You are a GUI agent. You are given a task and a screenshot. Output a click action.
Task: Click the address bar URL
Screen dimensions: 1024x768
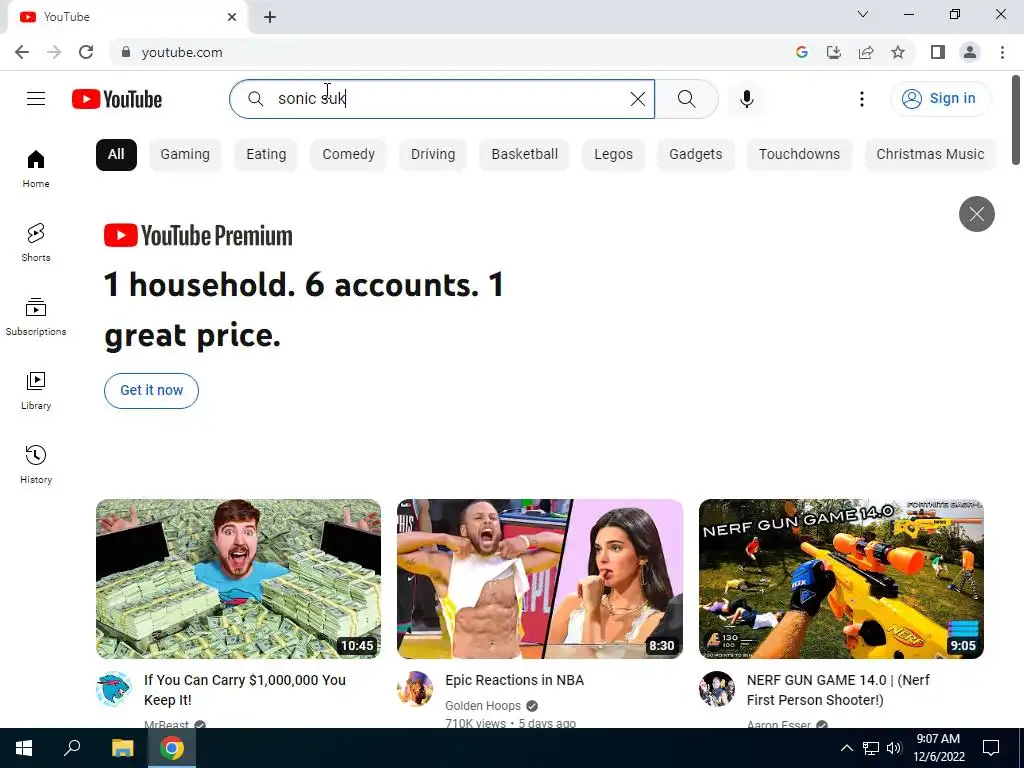[182, 52]
